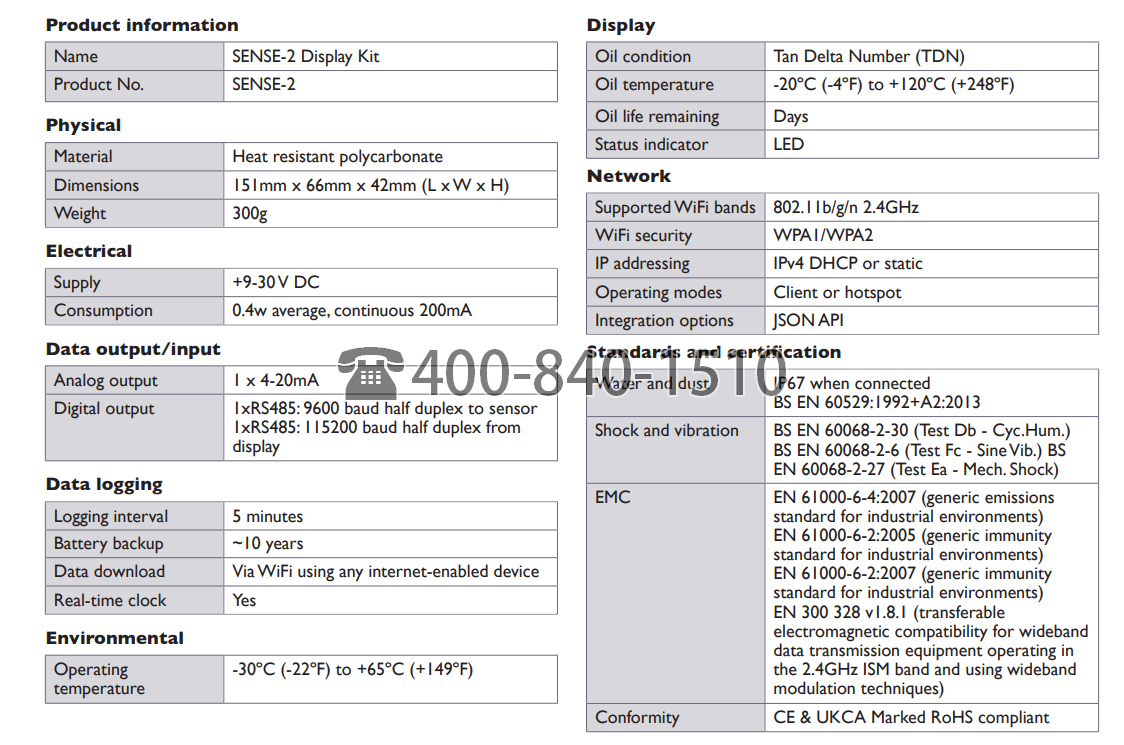Click the 'Conformity' label cell
1124x745 pixels.
pos(676,718)
